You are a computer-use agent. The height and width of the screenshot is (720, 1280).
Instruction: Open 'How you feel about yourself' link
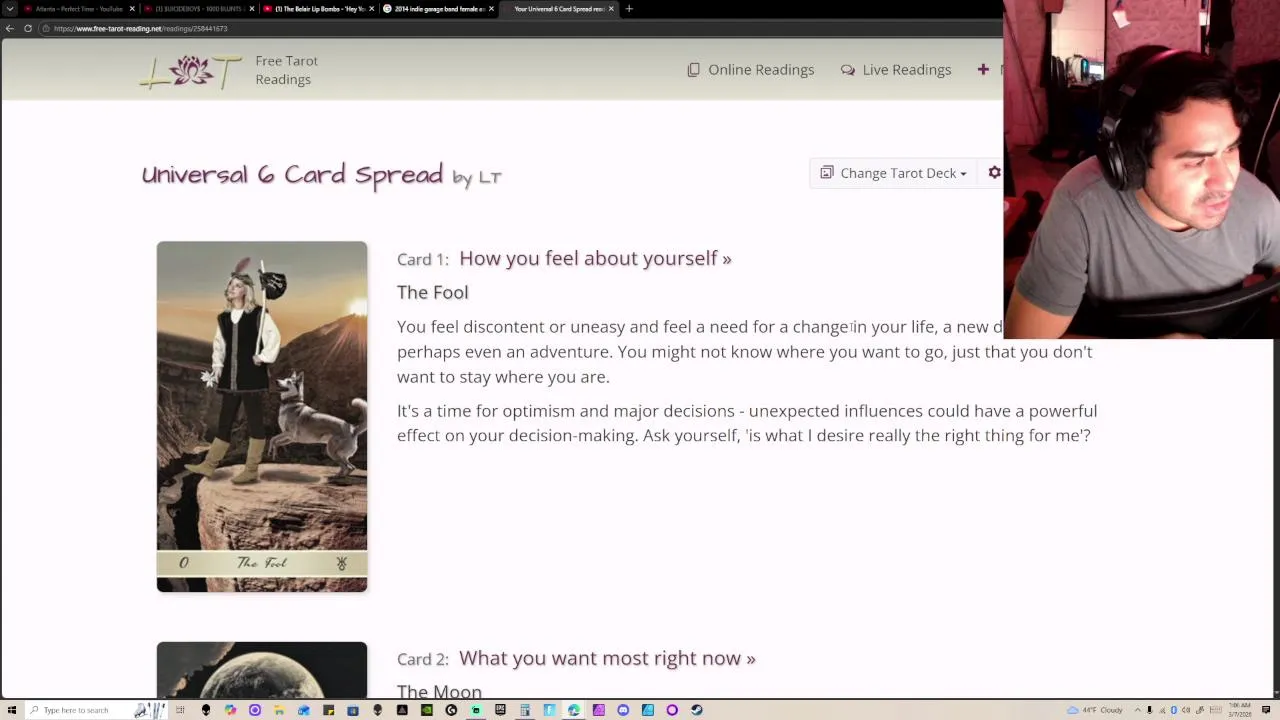tap(595, 258)
